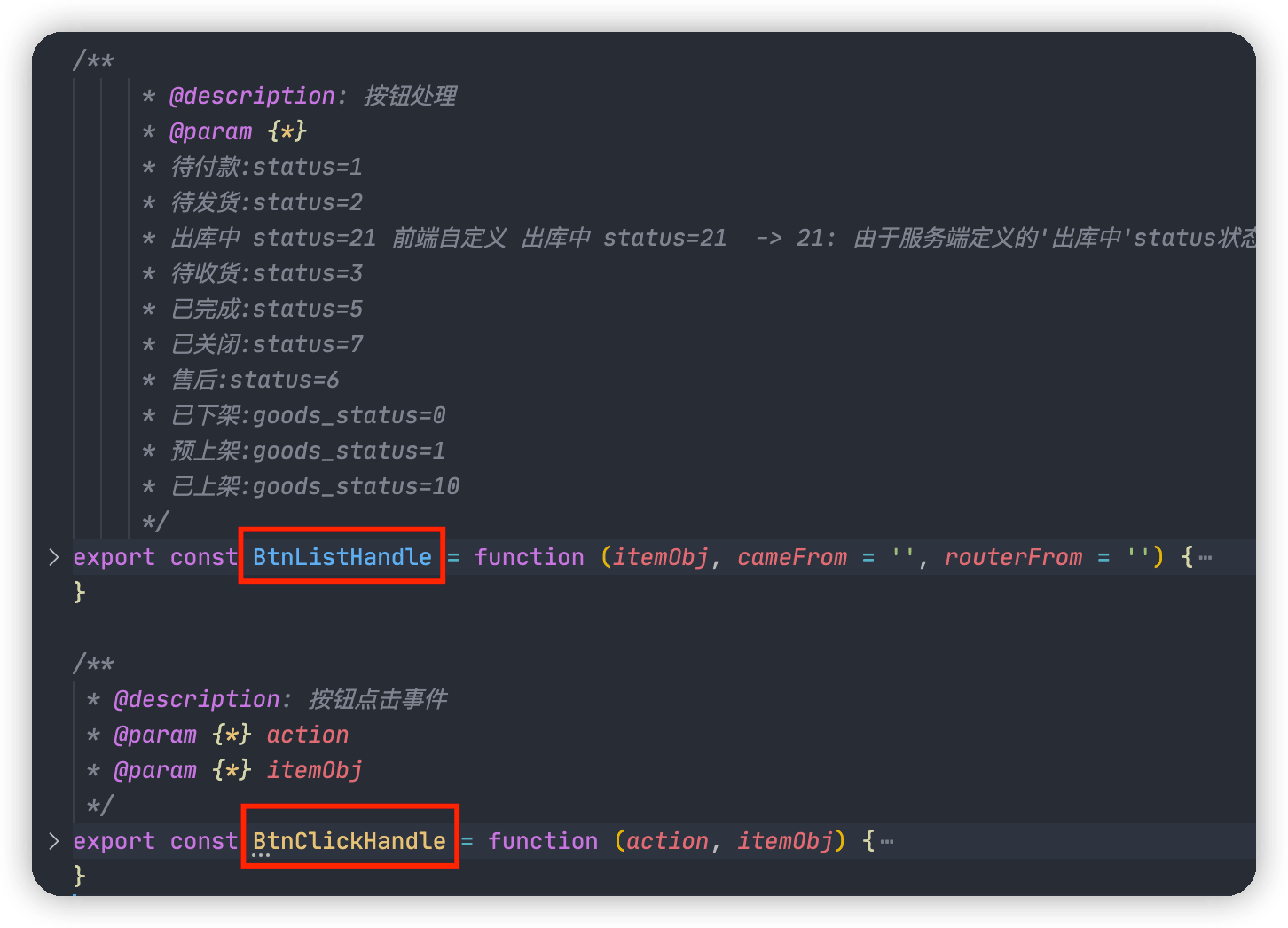Unfold ellipsis after BtnClickHandle opening brace

886,842
